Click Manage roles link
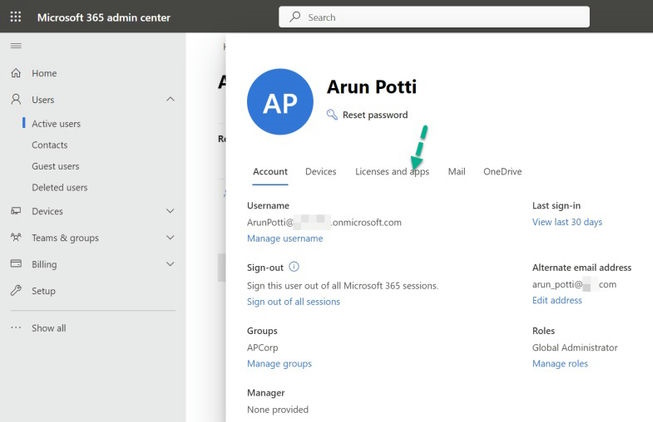The width and height of the screenshot is (653, 422). (x=560, y=364)
